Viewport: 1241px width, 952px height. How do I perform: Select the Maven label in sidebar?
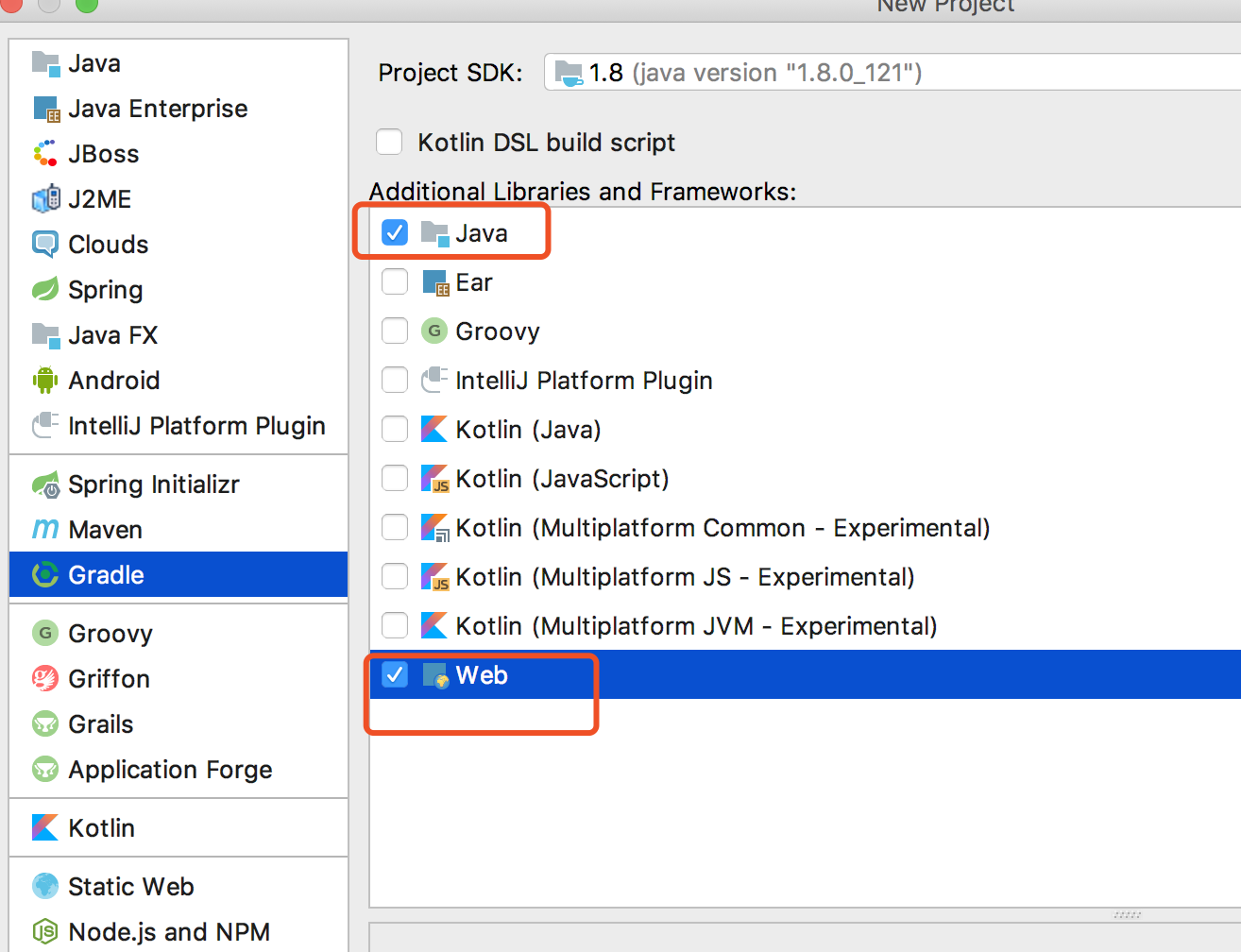coord(105,530)
